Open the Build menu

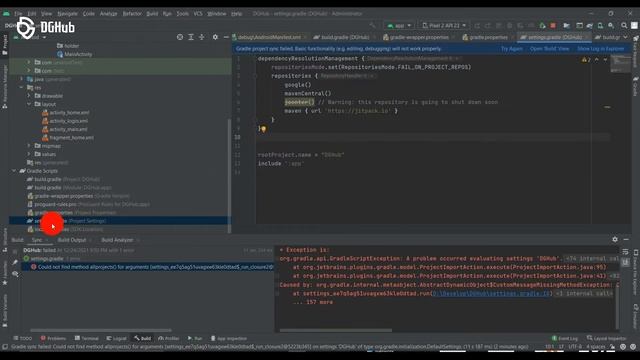tap(152, 13)
